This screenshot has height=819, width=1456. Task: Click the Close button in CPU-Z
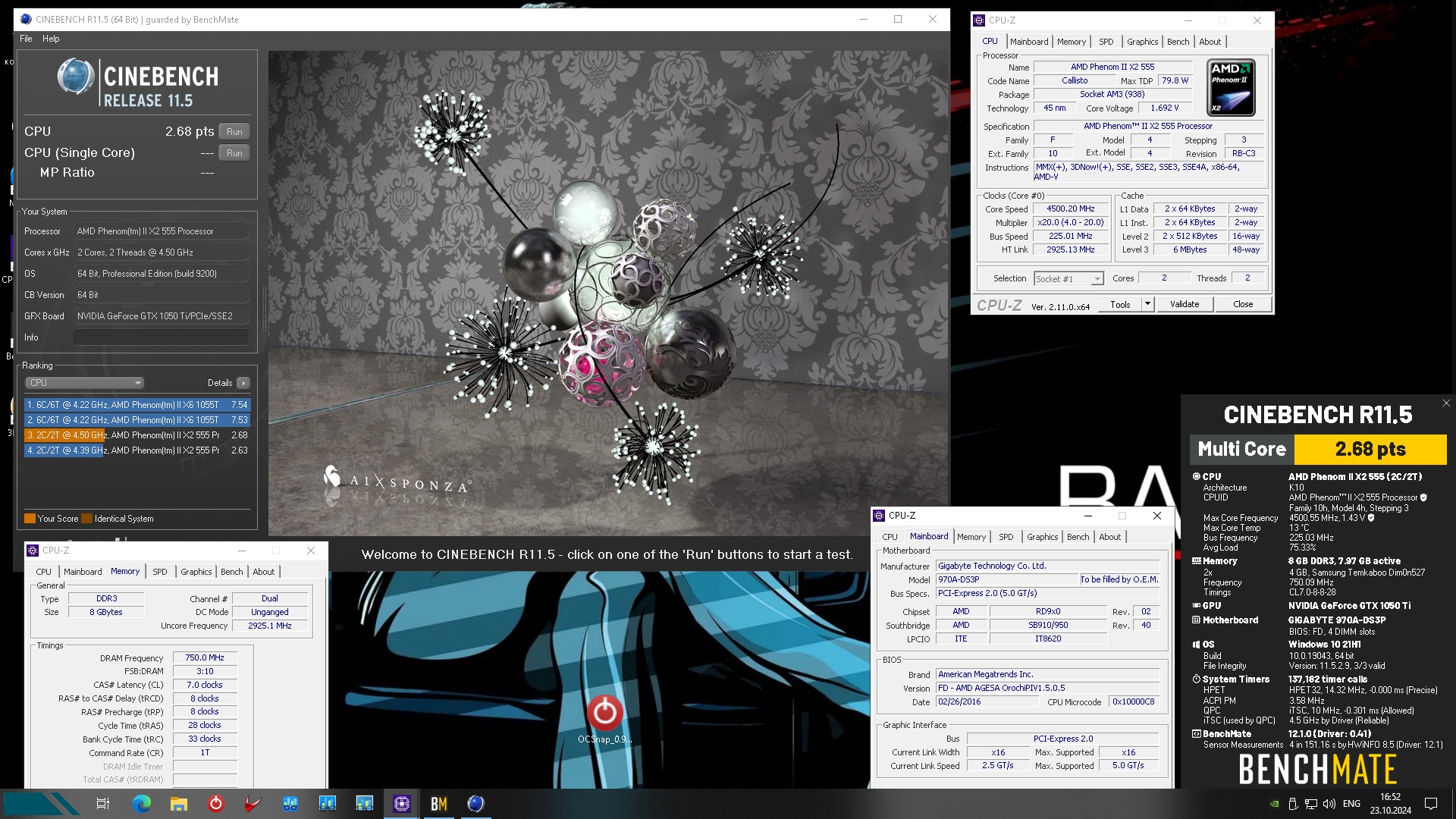tap(1243, 304)
